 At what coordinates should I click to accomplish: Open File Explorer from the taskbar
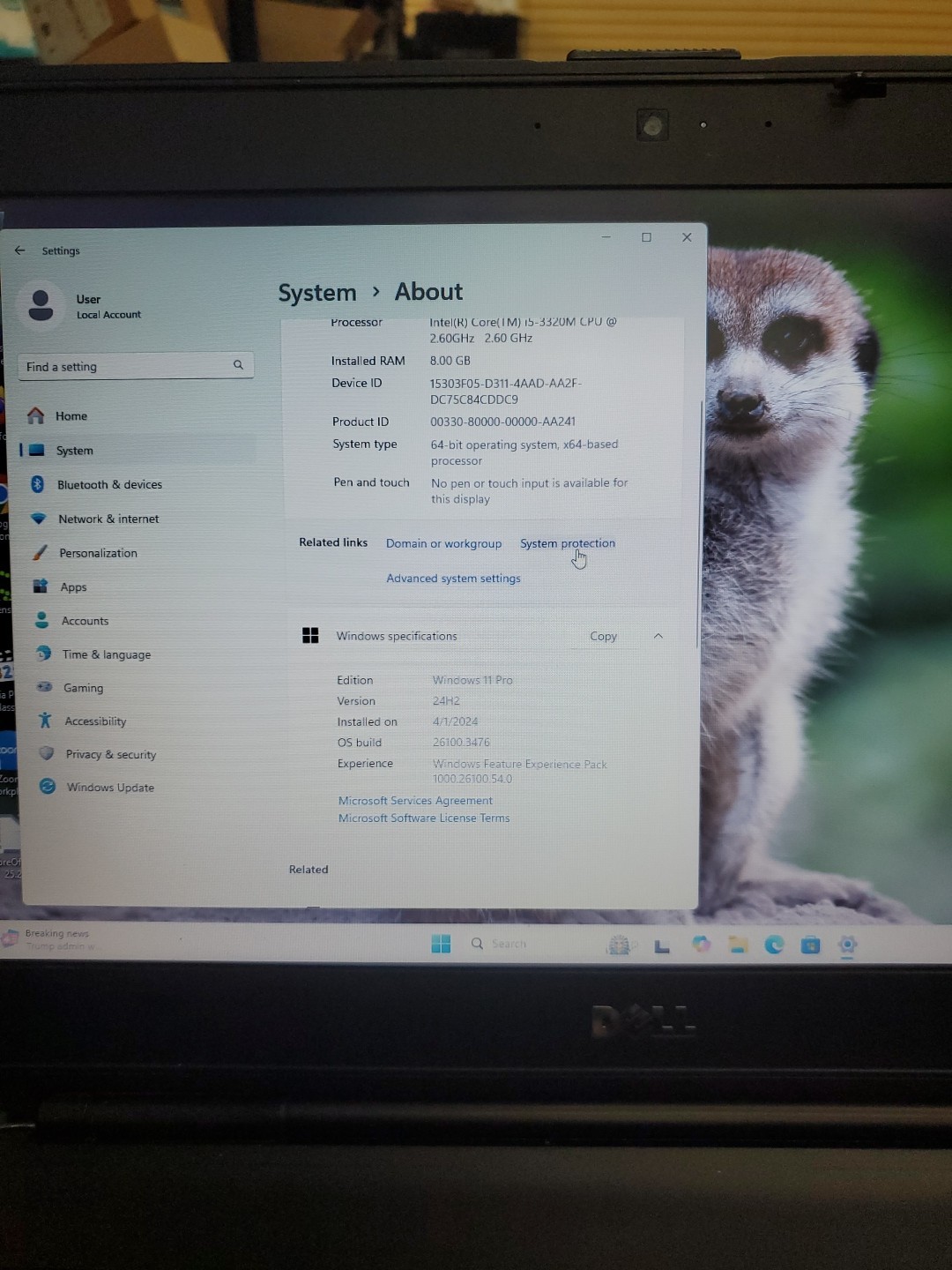click(x=738, y=945)
